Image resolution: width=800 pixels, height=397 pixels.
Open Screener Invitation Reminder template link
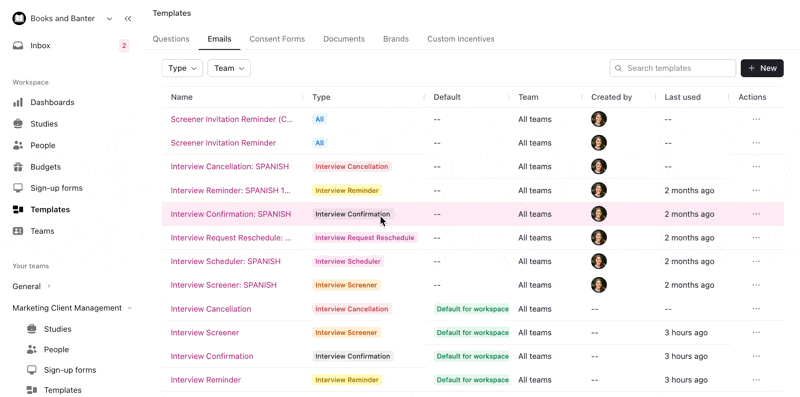(223, 143)
